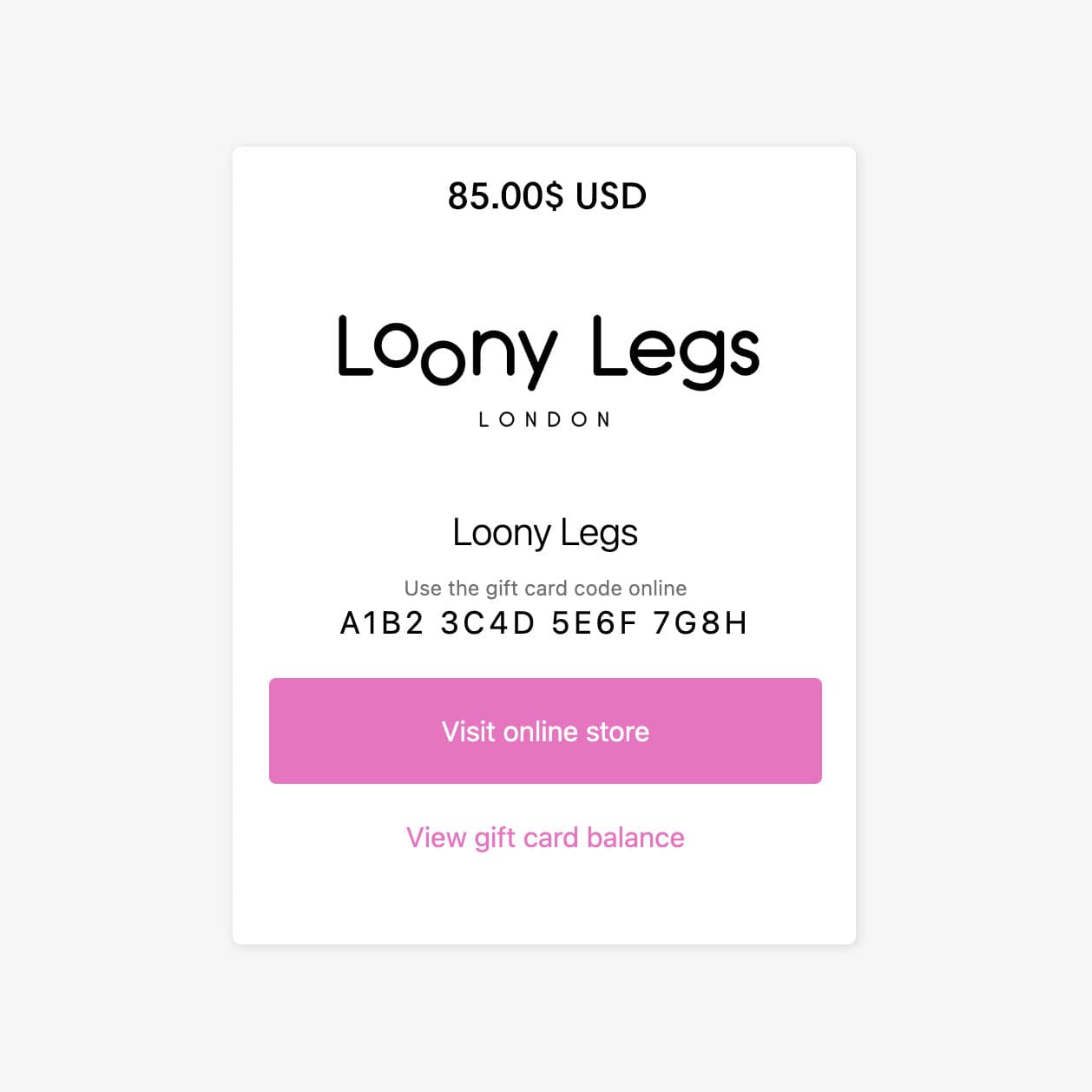Screen dimensions: 1092x1092
Task: Click the pink Visit online store button
Action: 545,731
